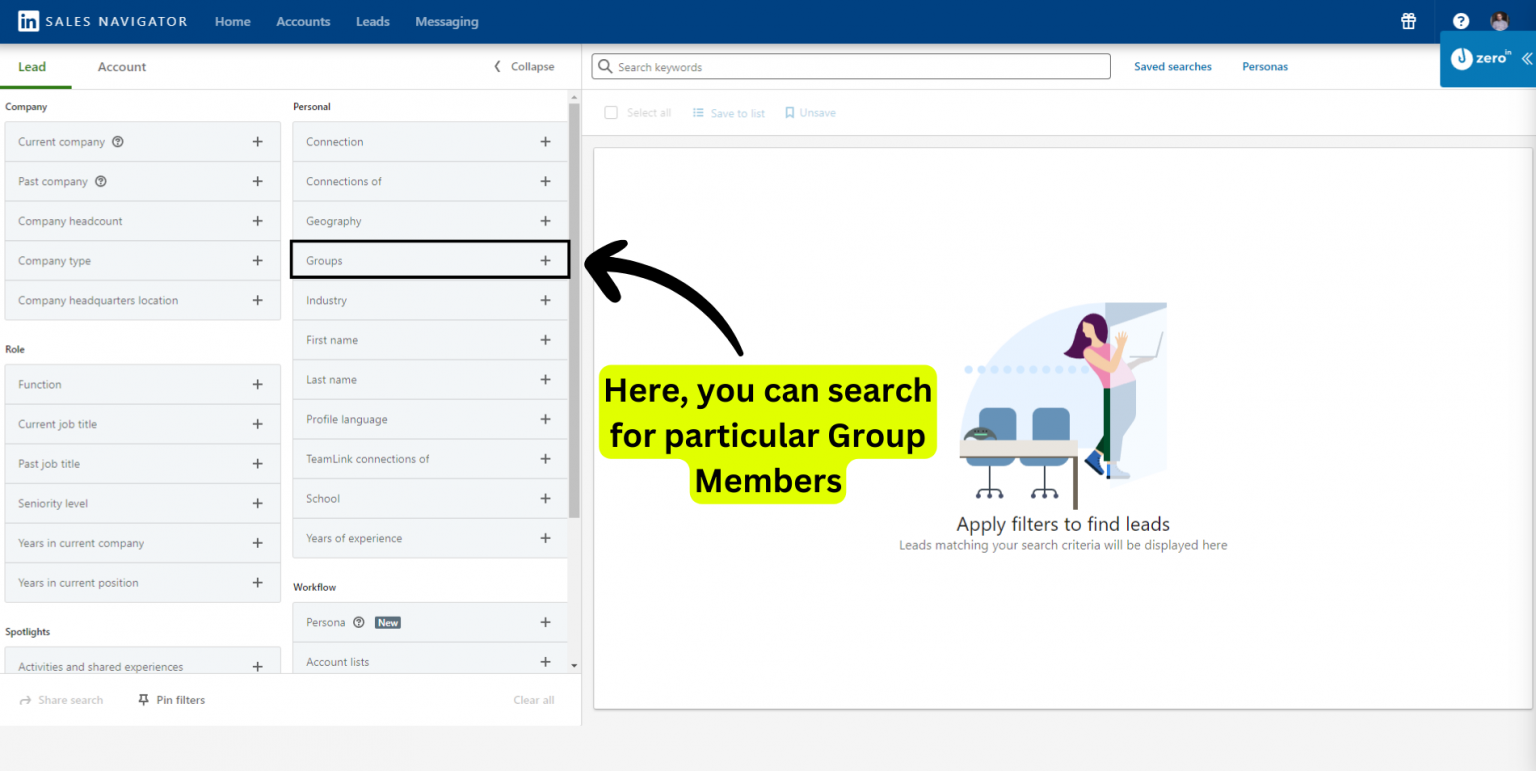Click the Save to list icon

click(698, 112)
